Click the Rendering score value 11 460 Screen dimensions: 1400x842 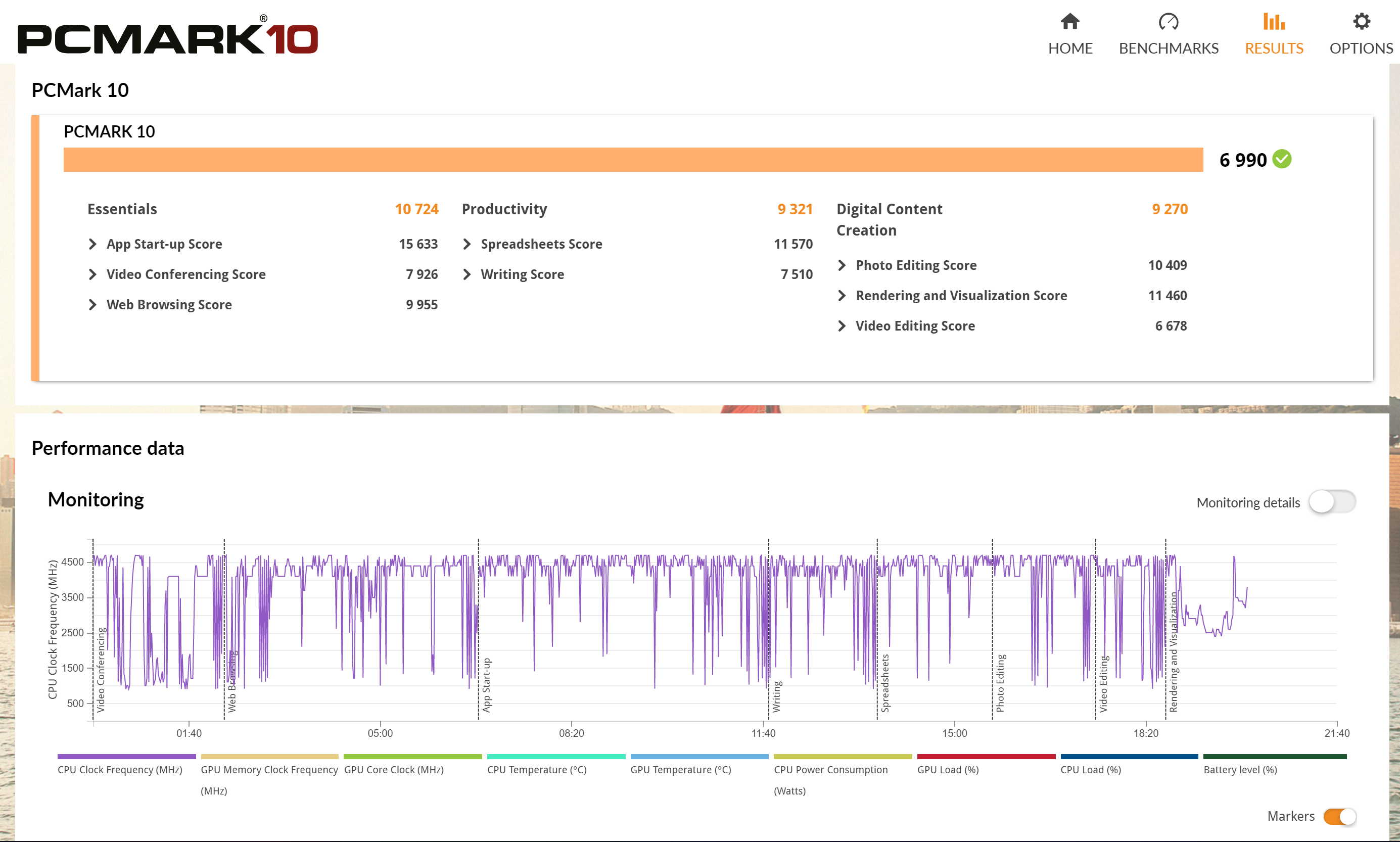click(1168, 296)
